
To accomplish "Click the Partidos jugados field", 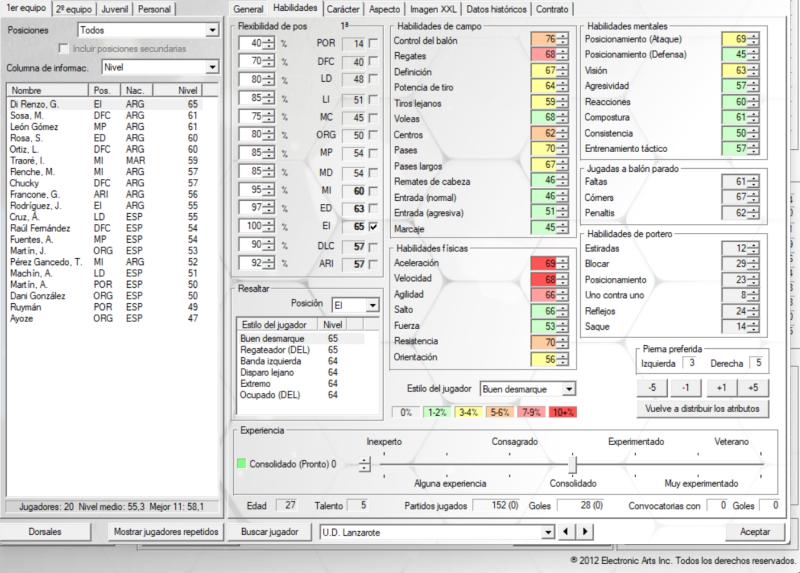I will (496, 505).
